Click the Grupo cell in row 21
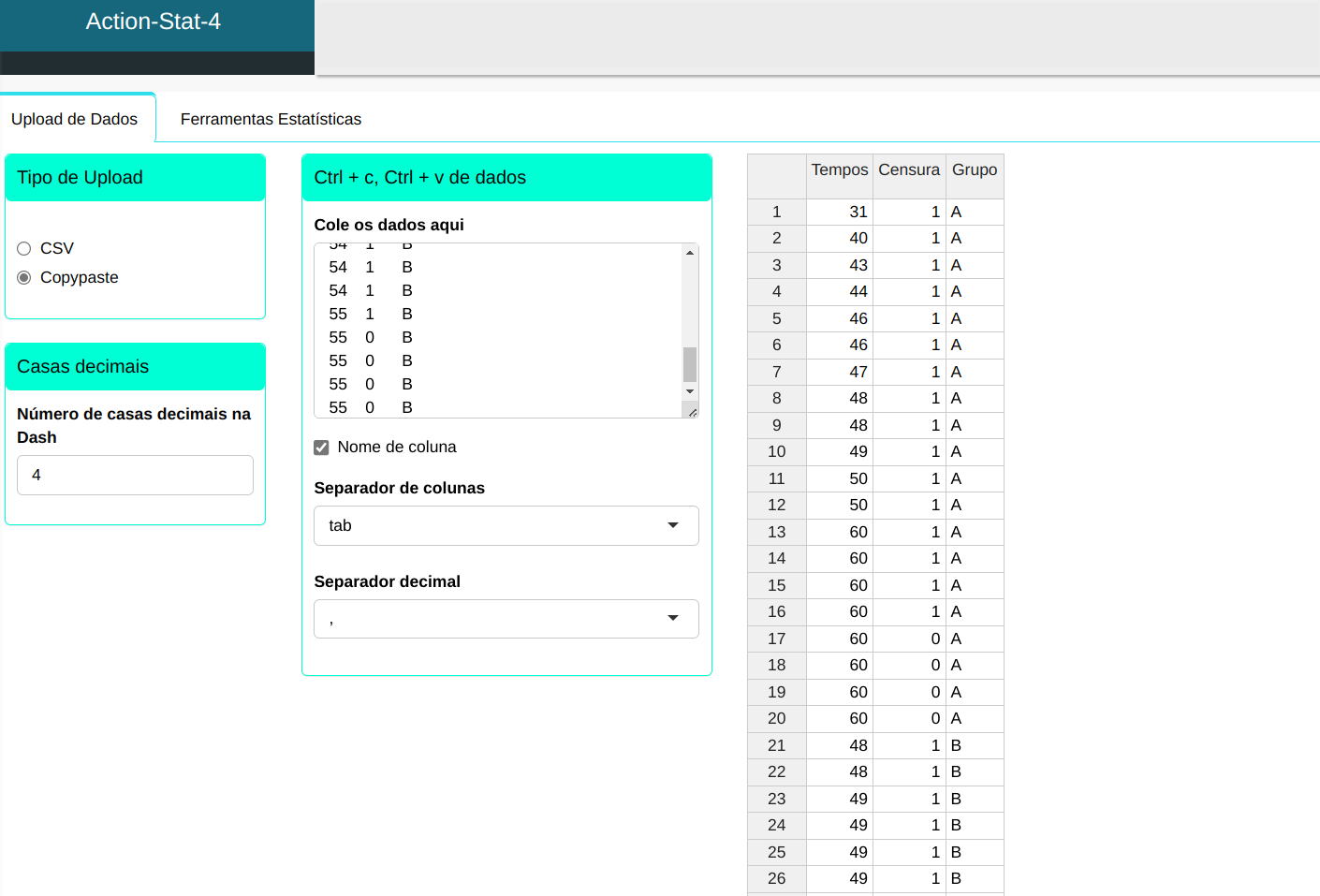Screen dimensions: 1320x896 [974, 745]
